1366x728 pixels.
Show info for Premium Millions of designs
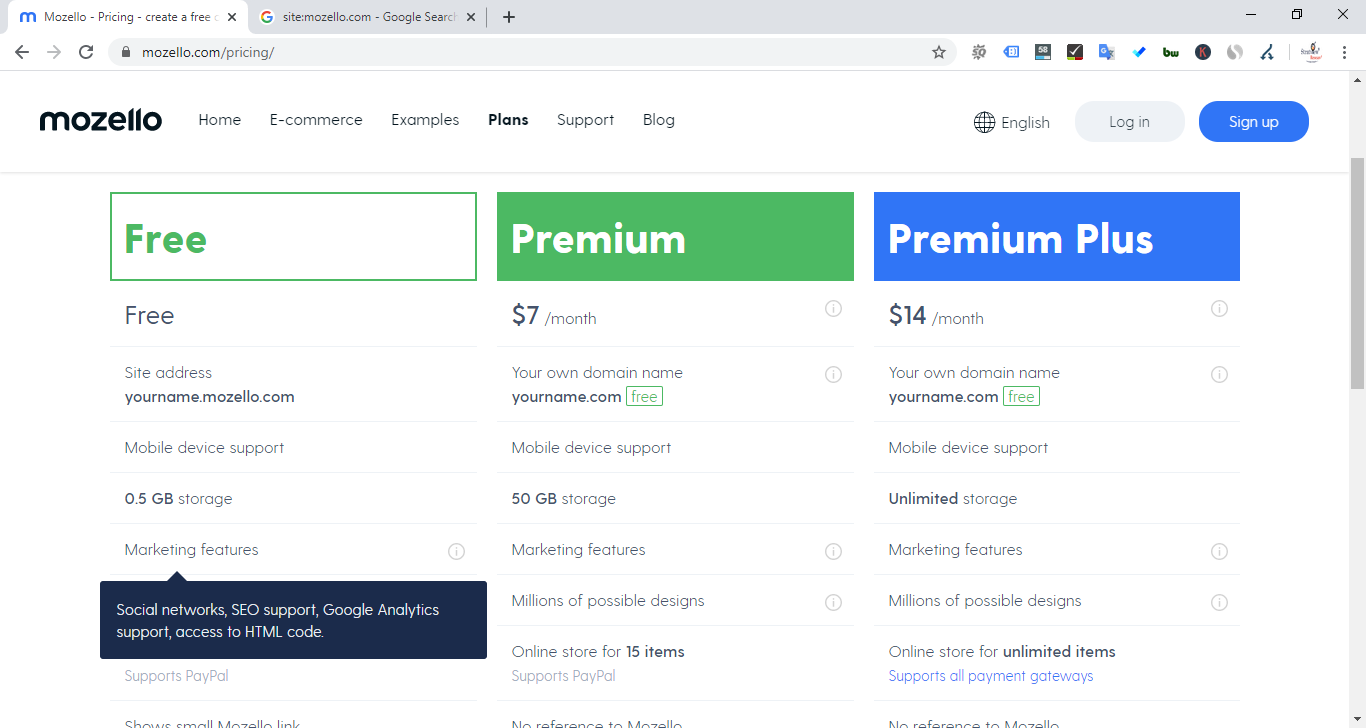coord(833,602)
